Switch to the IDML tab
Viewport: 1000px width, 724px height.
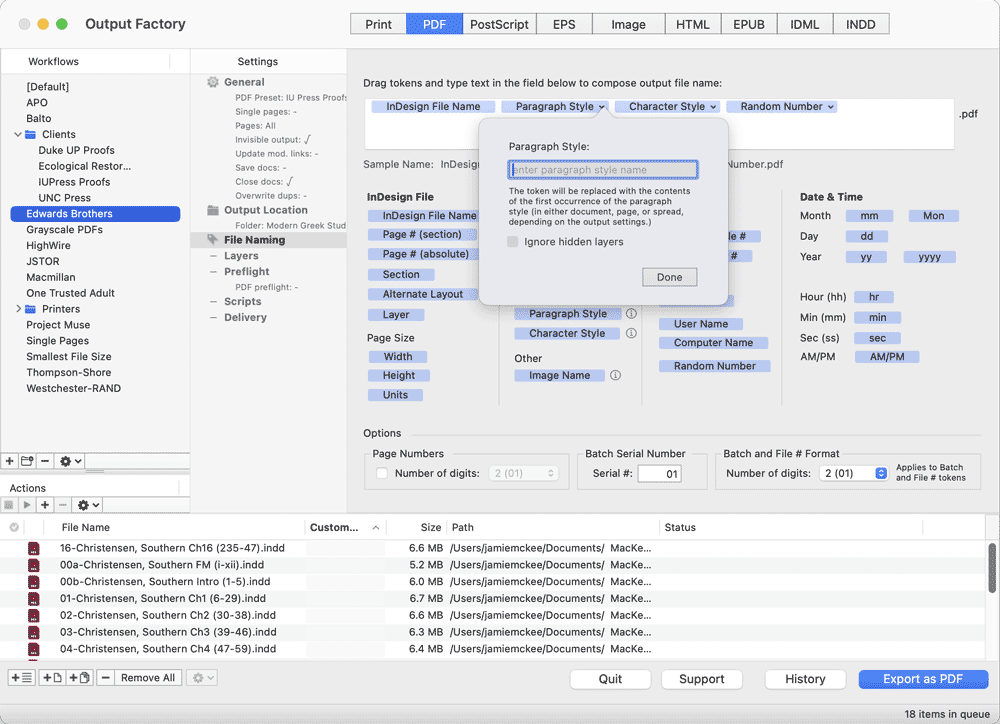pos(804,24)
